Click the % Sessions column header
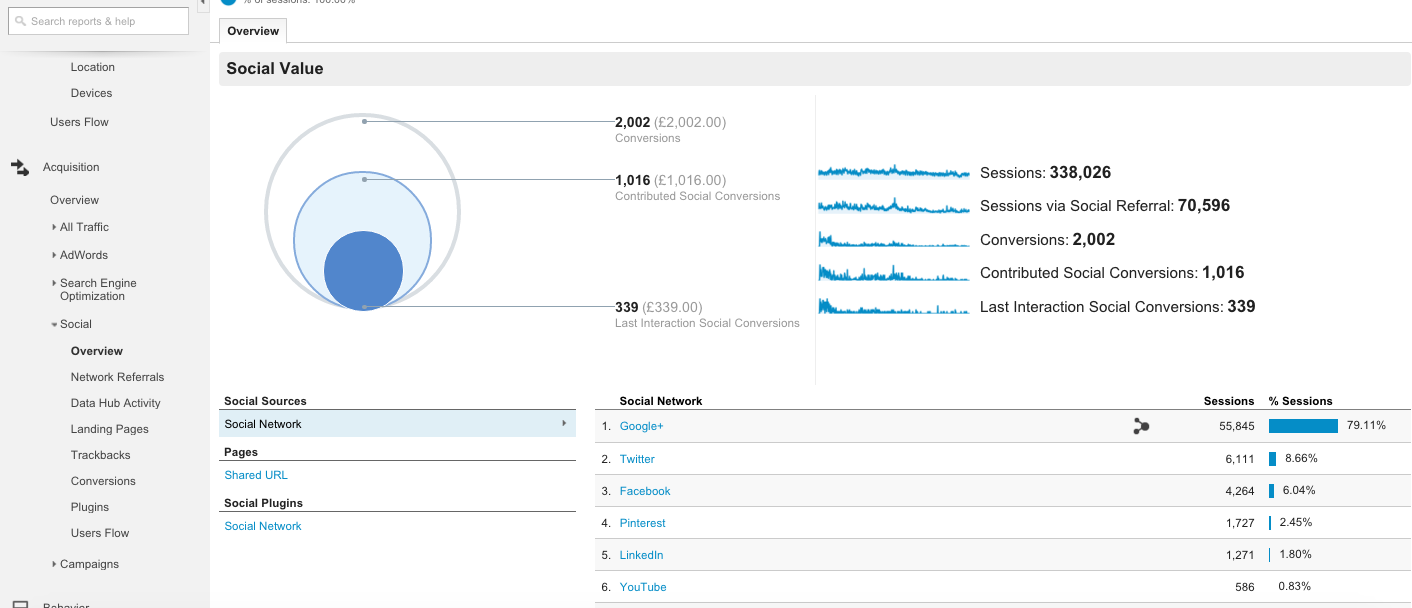 (1301, 401)
